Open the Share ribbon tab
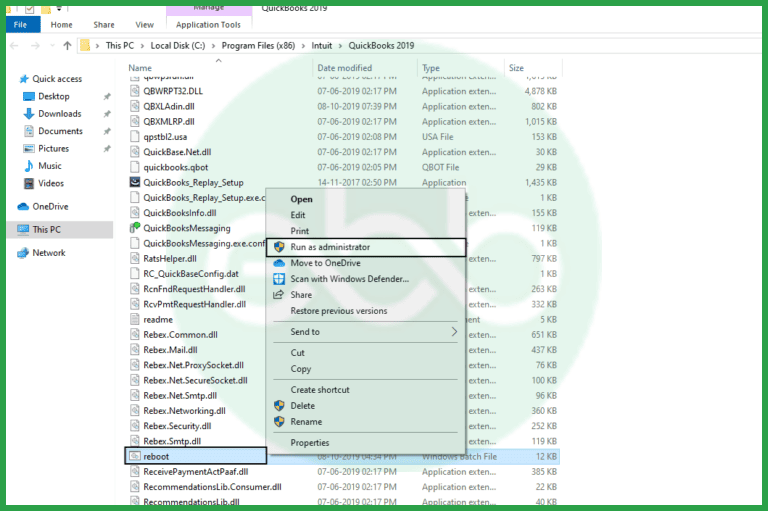 (x=104, y=24)
